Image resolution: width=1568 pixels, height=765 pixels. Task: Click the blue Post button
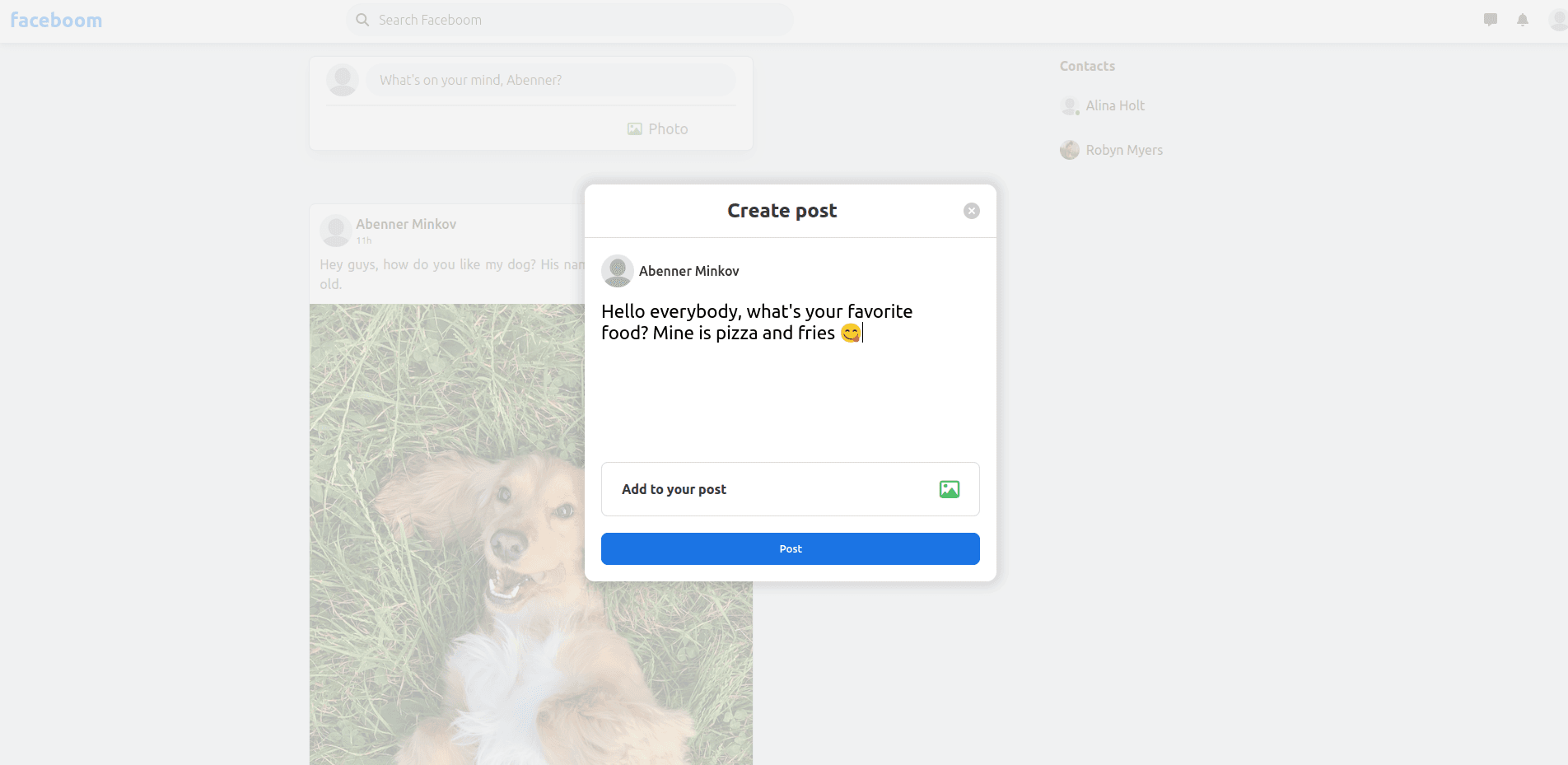[x=791, y=548]
